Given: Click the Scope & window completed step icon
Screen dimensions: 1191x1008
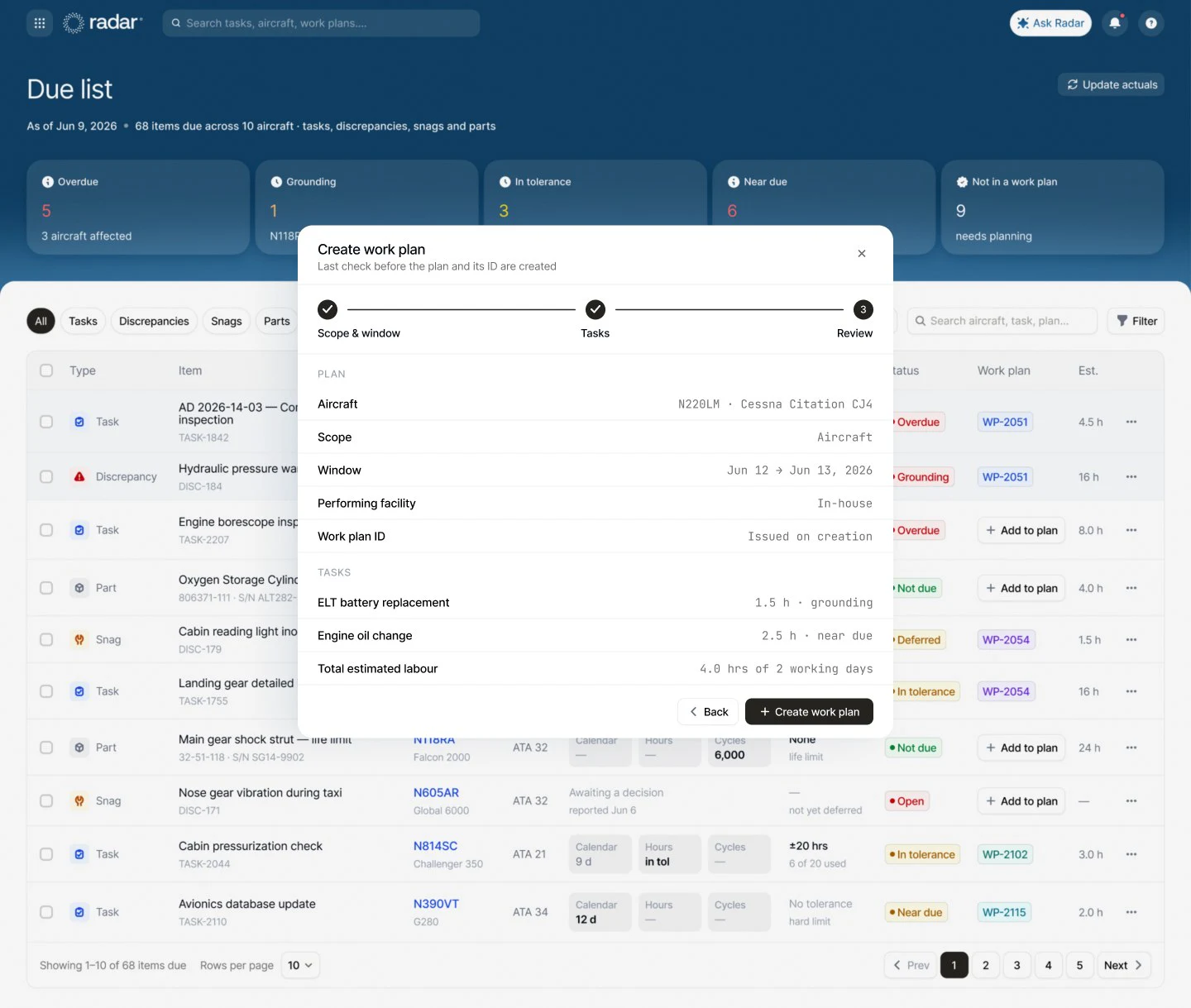Looking at the screenshot, I should point(328,309).
